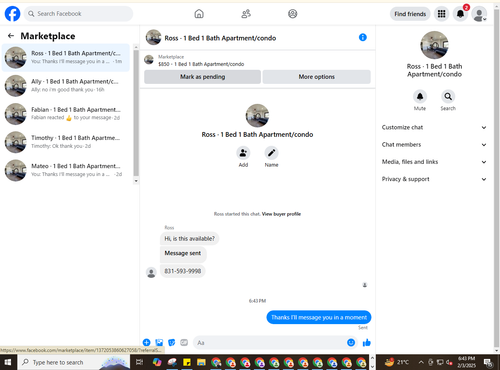Viewport: 500px width, 370px height.
Task: Open Windows Start menu
Action: pos(8,362)
